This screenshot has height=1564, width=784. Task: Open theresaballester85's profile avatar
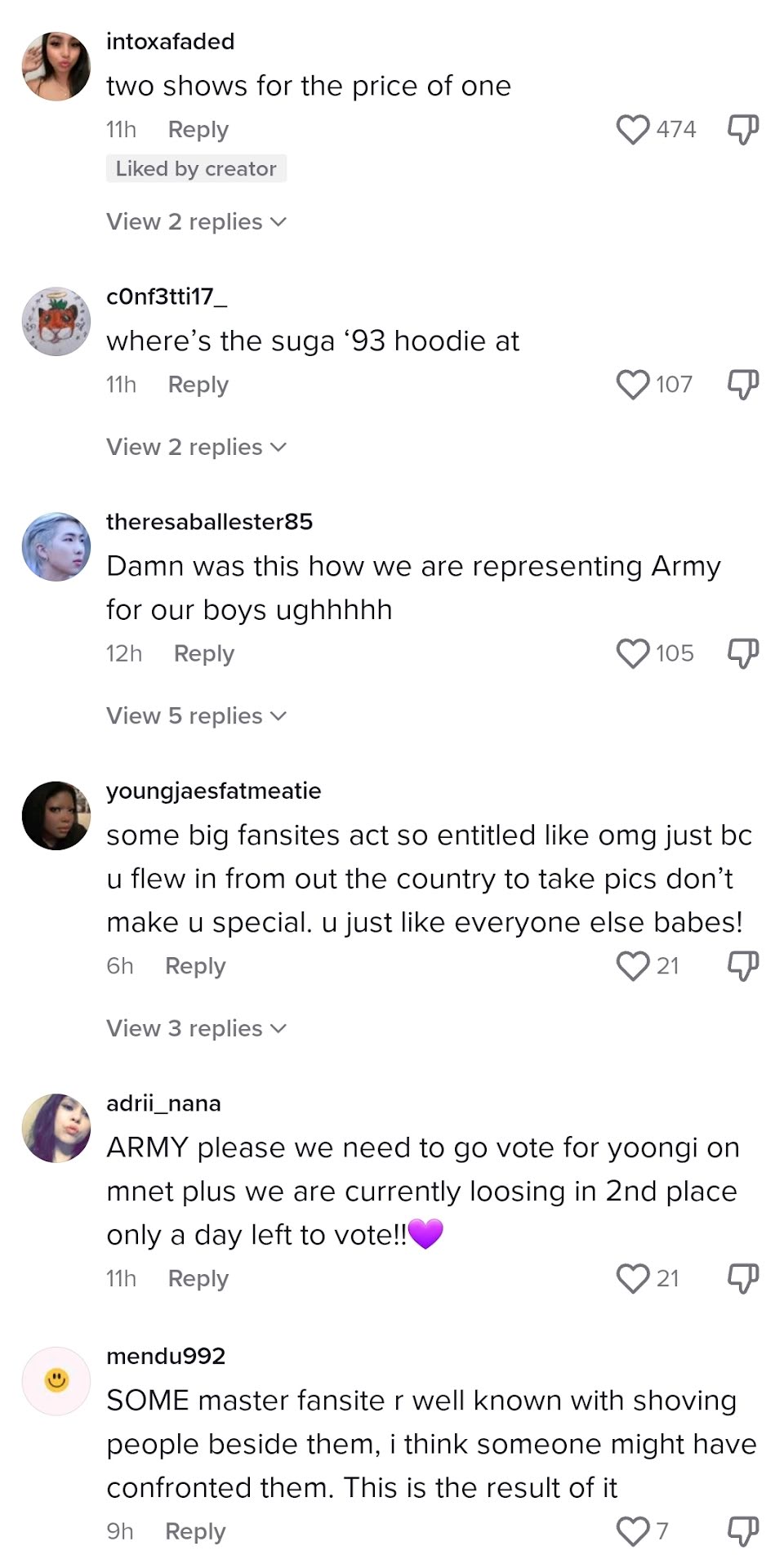point(56,547)
